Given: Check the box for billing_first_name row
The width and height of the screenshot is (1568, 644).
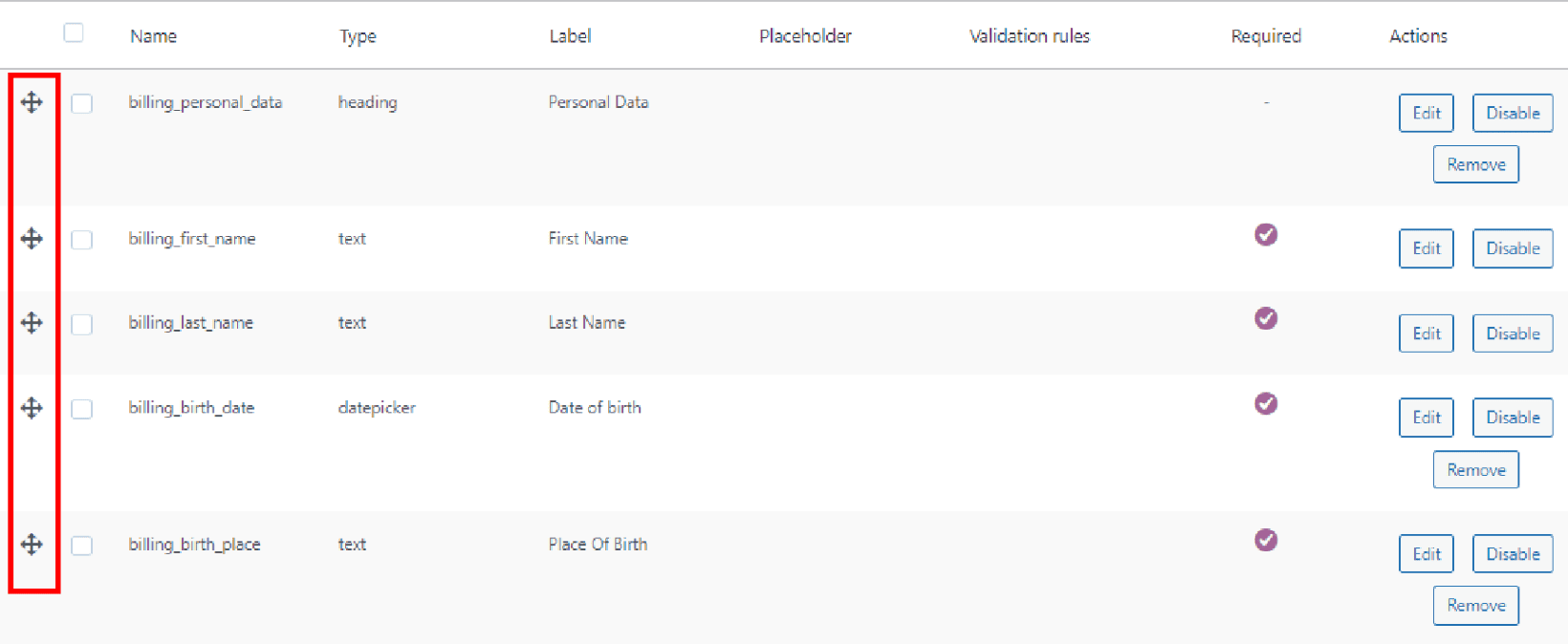Looking at the screenshot, I should coord(81,238).
